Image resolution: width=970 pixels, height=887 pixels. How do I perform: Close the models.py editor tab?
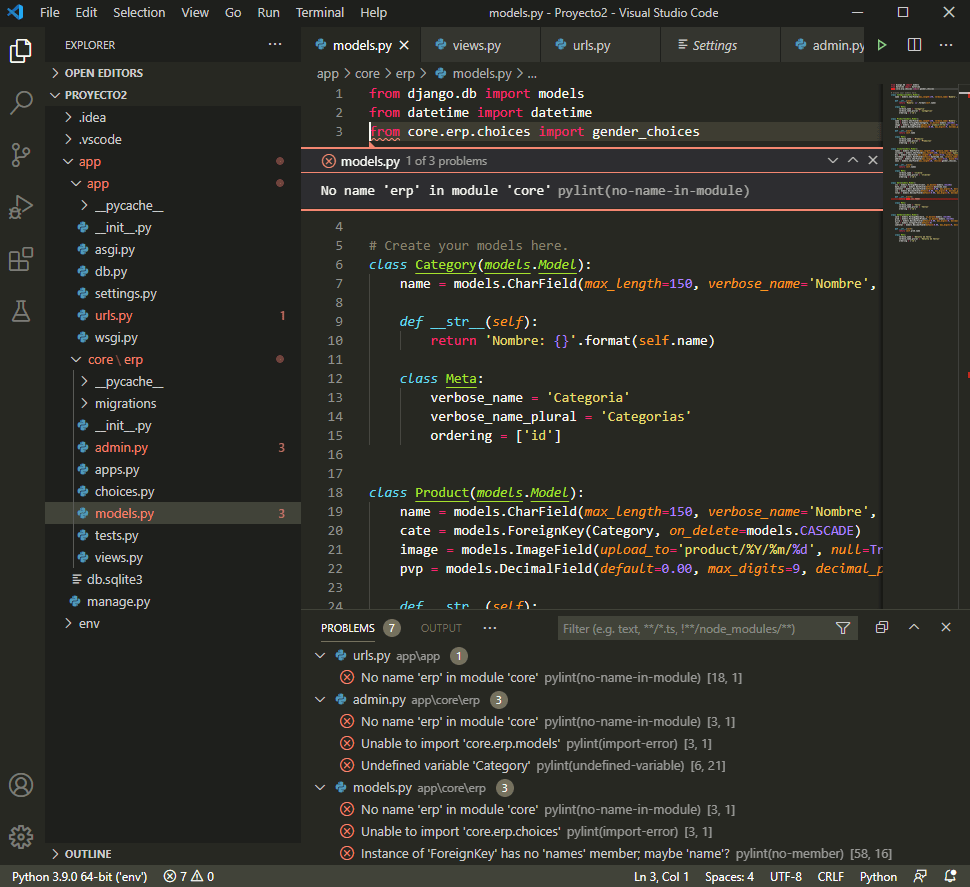(404, 45)
